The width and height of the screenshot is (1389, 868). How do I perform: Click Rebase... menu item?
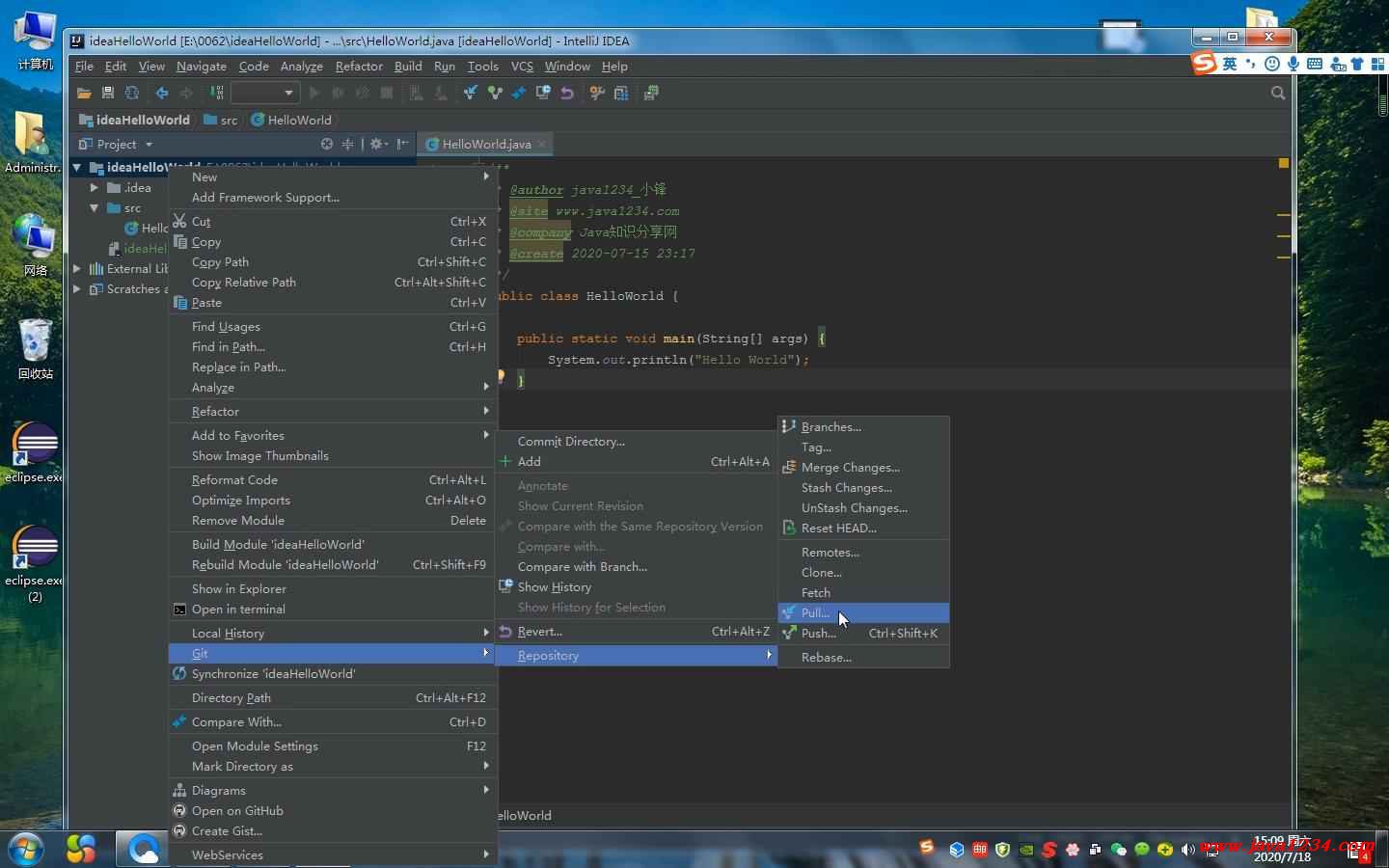[x=863, y=657]
